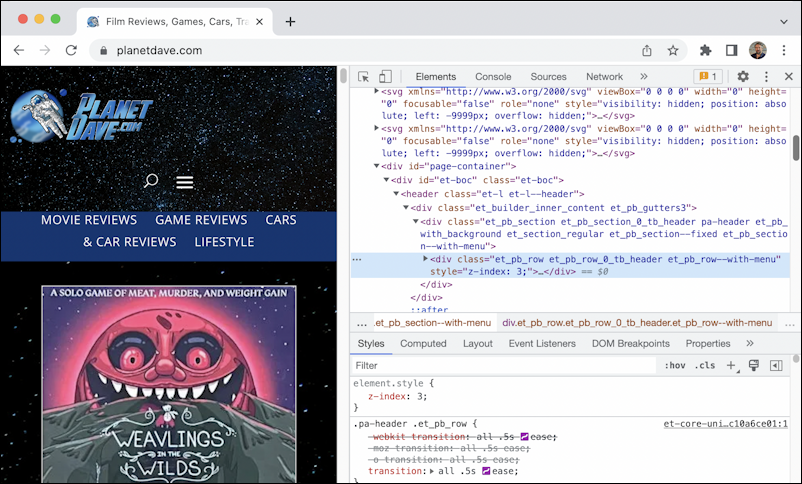Open a new browser tab

tap(290, 21)
